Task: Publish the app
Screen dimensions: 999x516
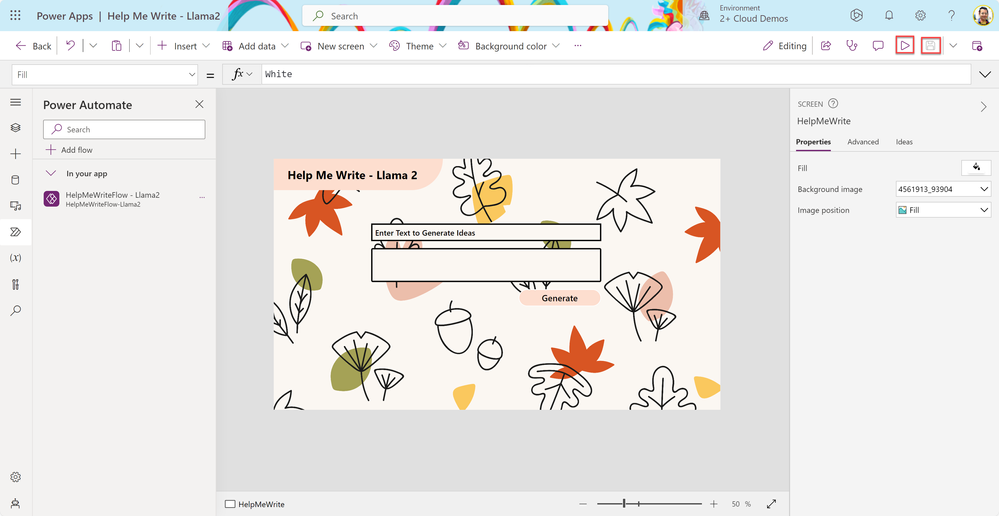Action: [977, 46]
